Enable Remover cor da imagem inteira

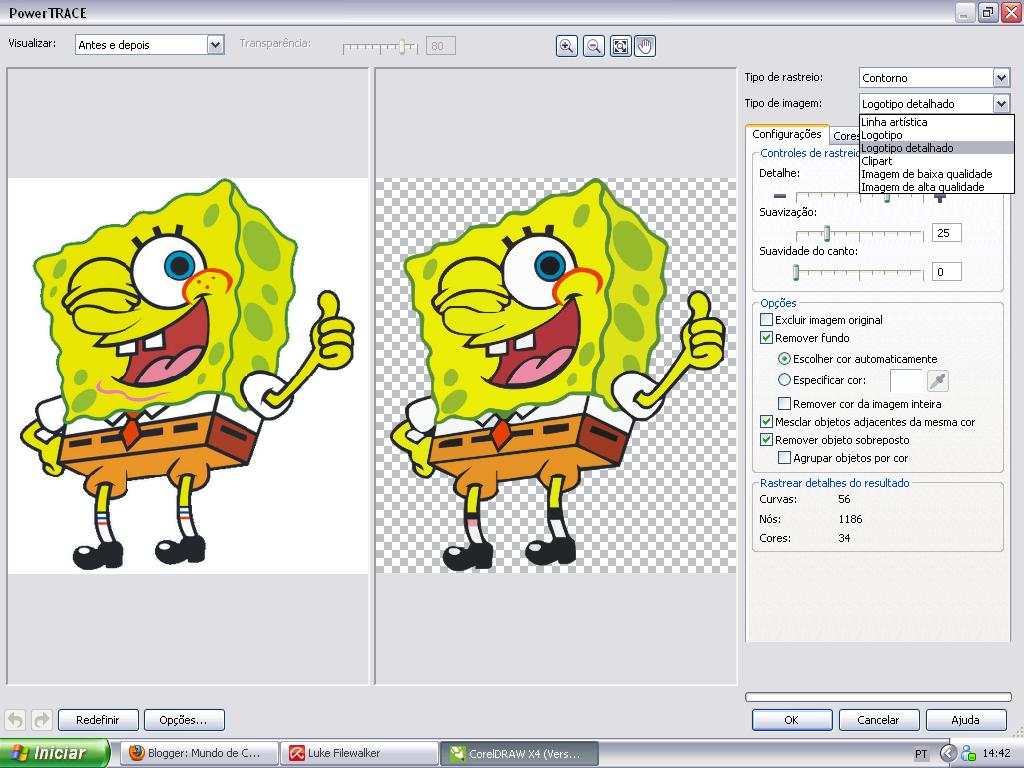[785, 404]
